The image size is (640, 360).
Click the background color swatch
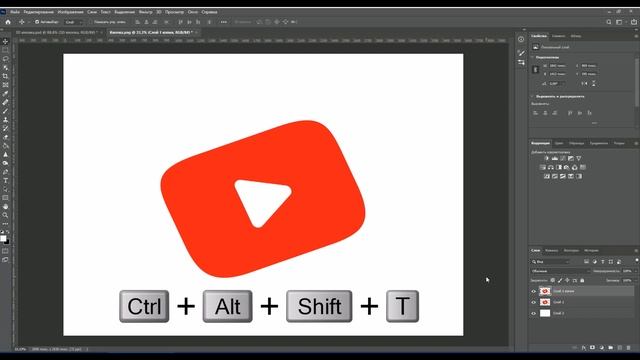(x=7, y=242)
